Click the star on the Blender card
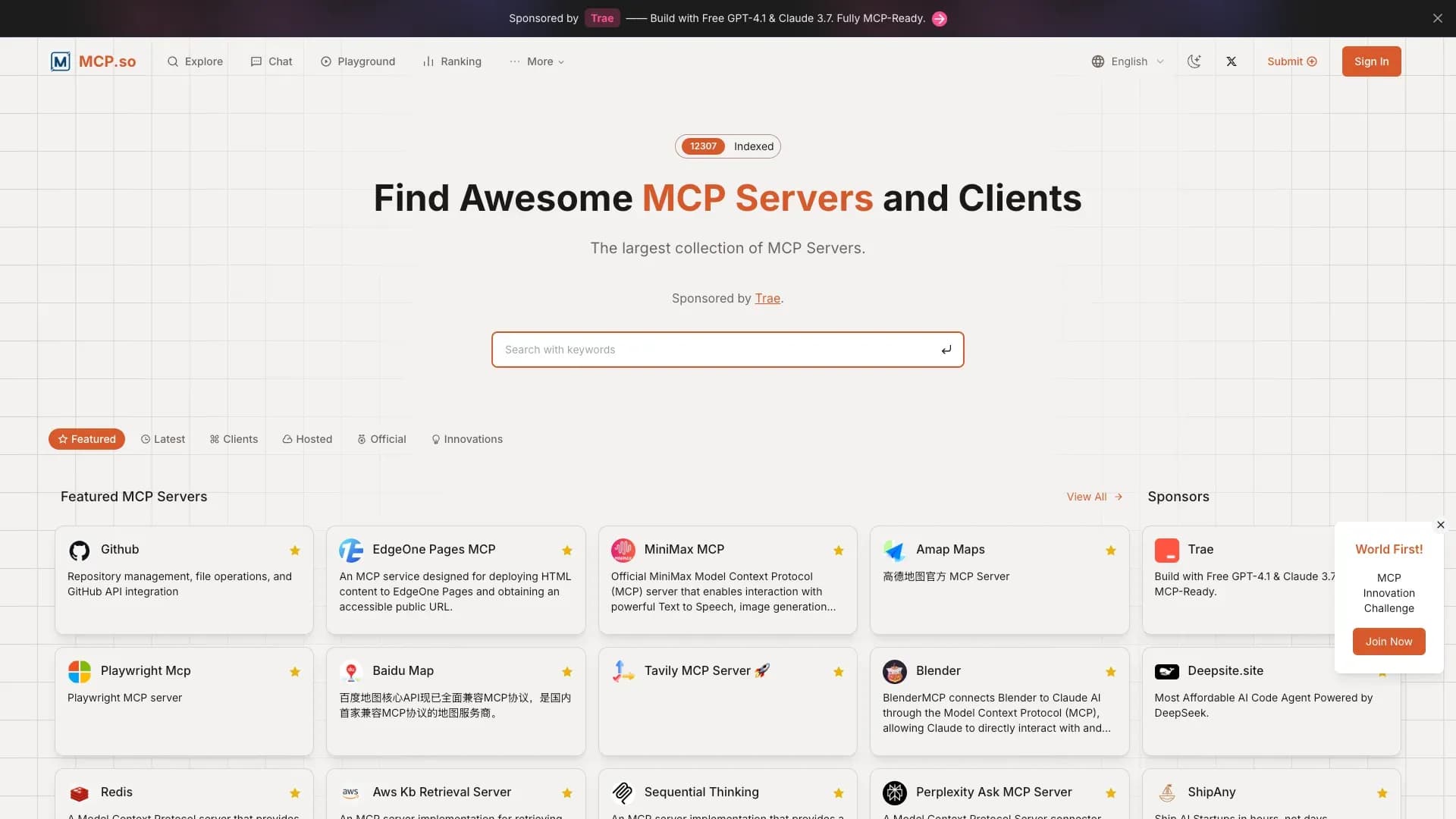The image size is (1456, 819). pos(1111,672)
